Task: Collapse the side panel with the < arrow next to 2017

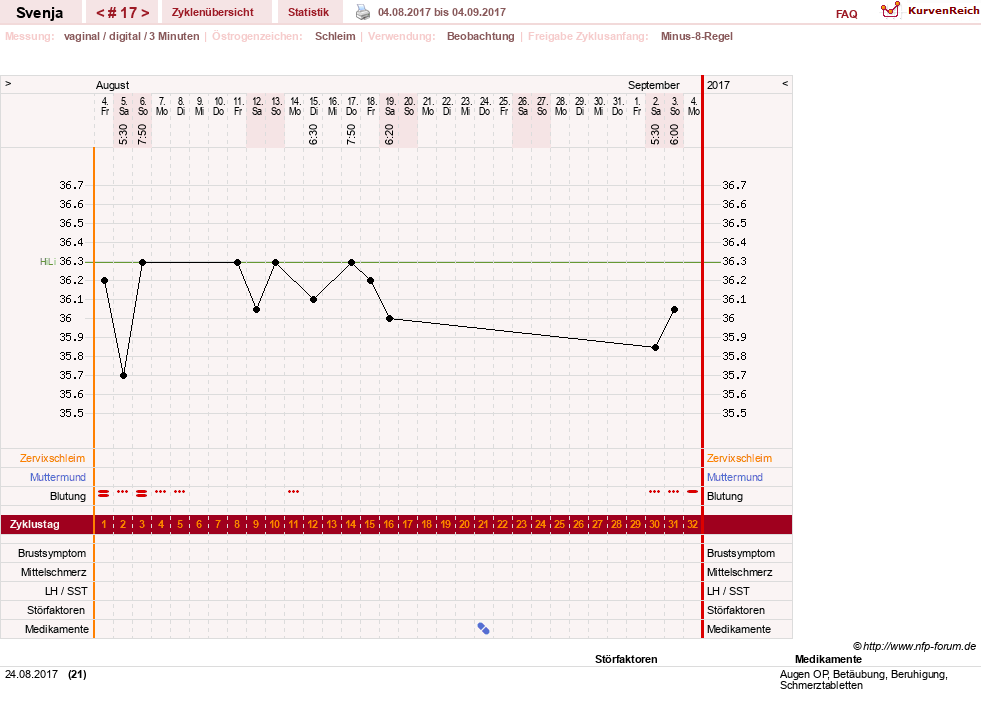Action: [785, 83]
